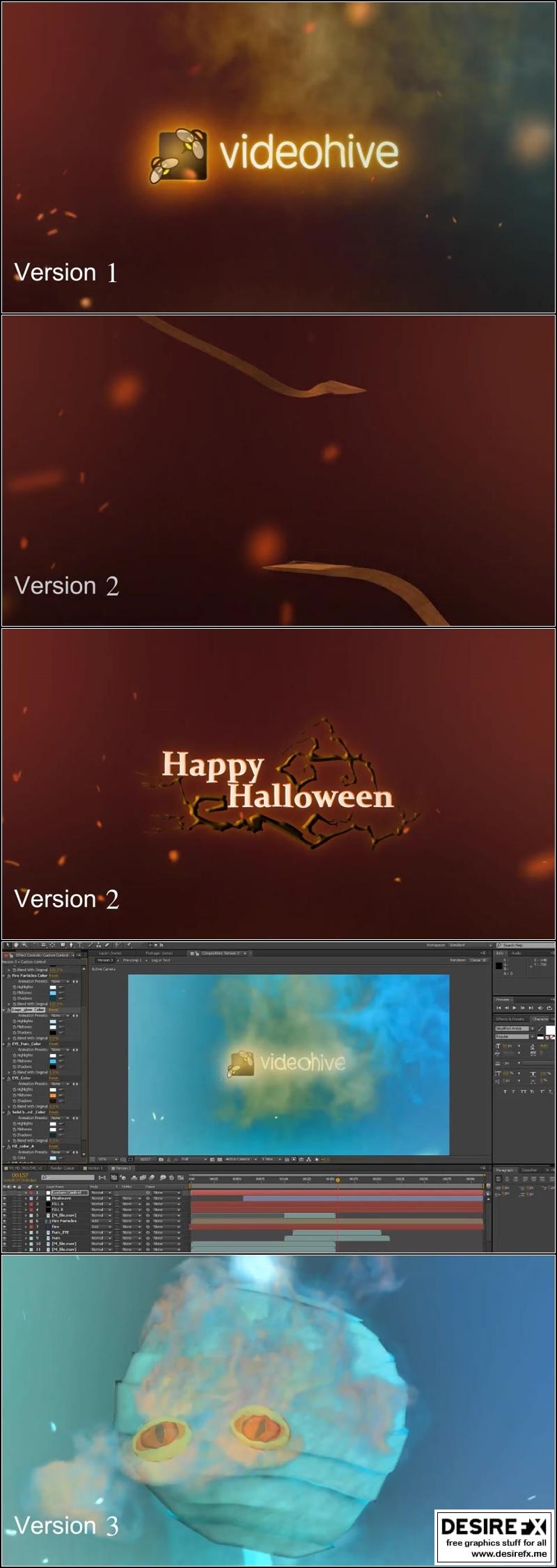The width and height of the screenshot is (557, 1568).
Task: Click Reset beside EYE_Fum_Color
Action: click(54, 1044)
